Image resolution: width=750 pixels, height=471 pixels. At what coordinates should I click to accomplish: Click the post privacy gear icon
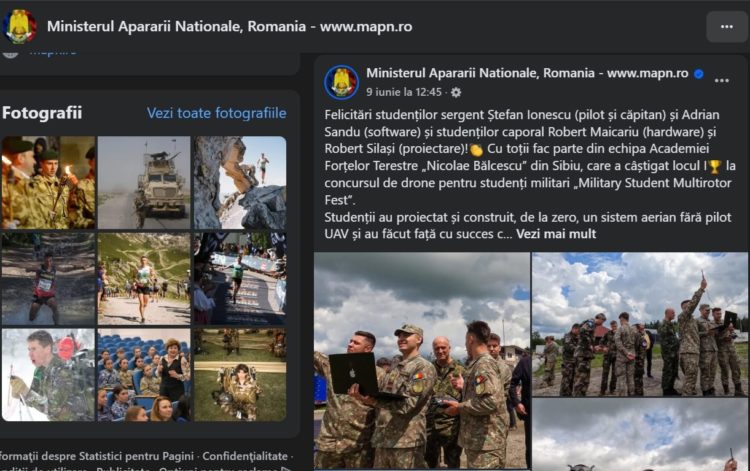pos(456,92)
